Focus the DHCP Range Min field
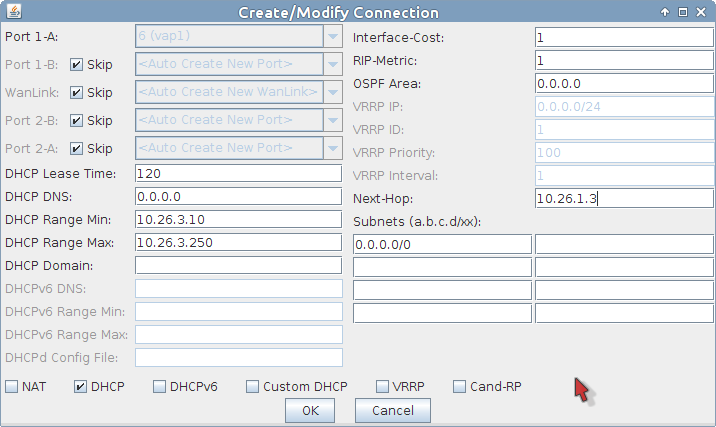The image size is (716, 427). point(238,219)
